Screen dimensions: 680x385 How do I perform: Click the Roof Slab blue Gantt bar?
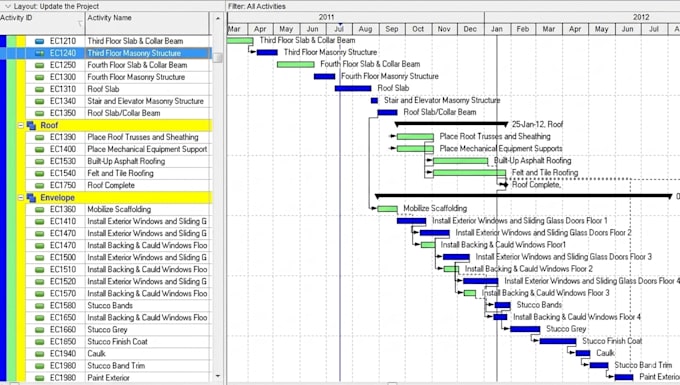353,88
